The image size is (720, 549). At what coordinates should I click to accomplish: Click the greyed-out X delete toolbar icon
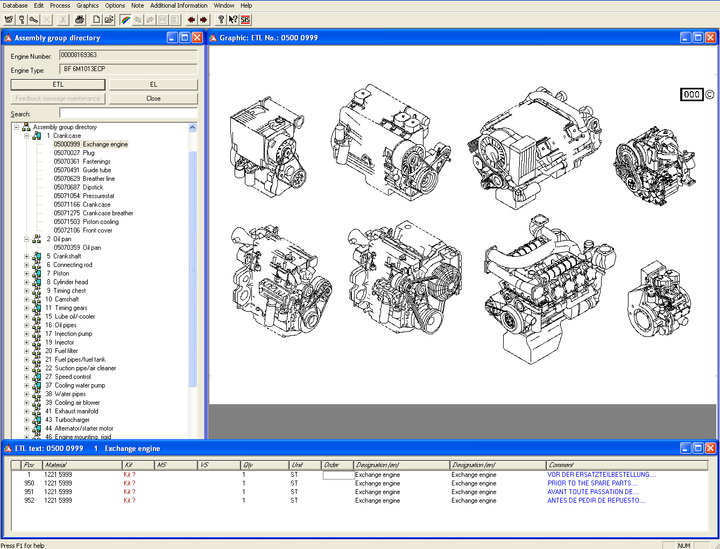pyautogui.click(x=46, y=19)
